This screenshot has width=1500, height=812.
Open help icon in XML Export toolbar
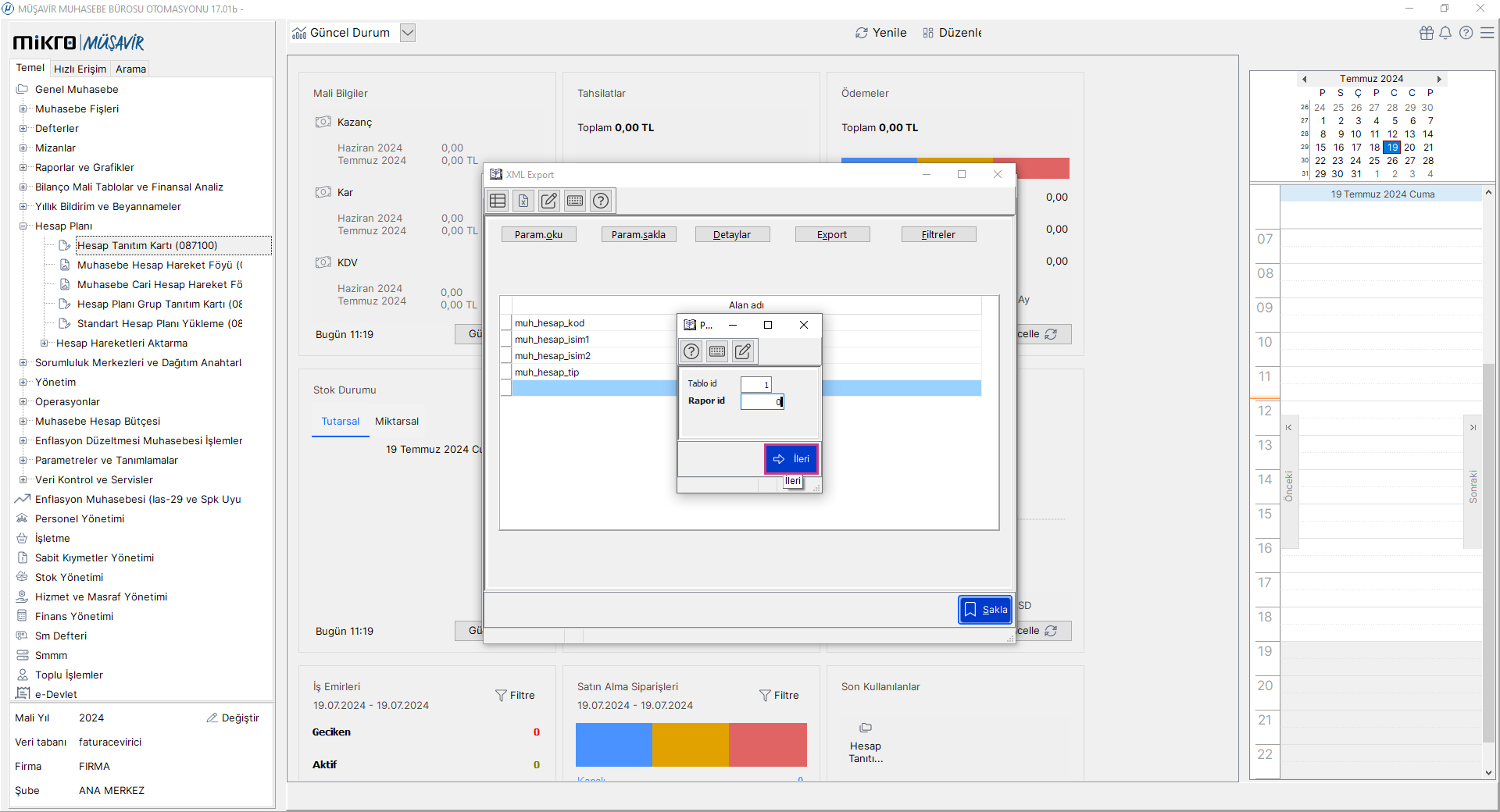coord(601,201)
